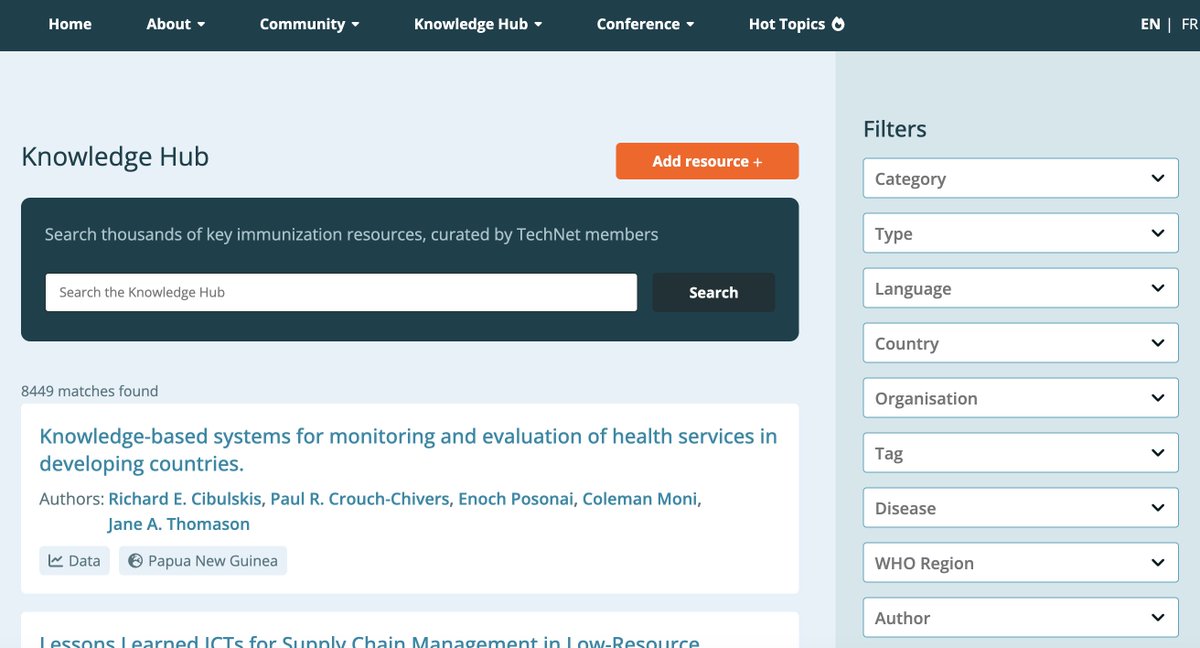Screen dimensions: 1200x648
Task: Click the Knowledge Hub page heading
Action: [x=115, y=157]
